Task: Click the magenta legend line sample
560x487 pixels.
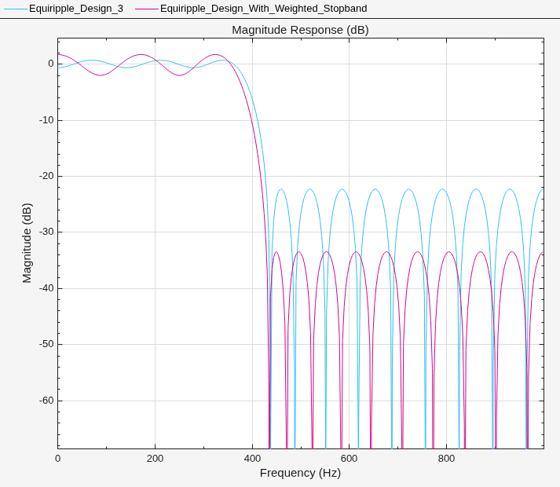Action: coord(146,9)
